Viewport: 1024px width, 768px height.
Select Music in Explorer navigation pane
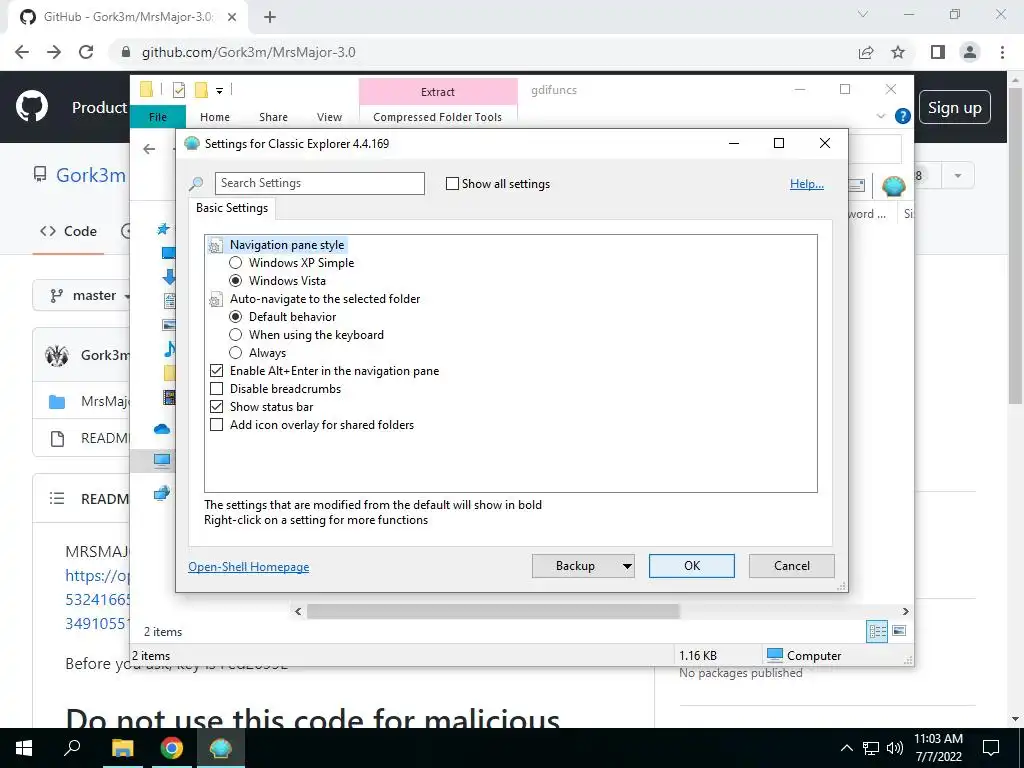click(169, 349)
